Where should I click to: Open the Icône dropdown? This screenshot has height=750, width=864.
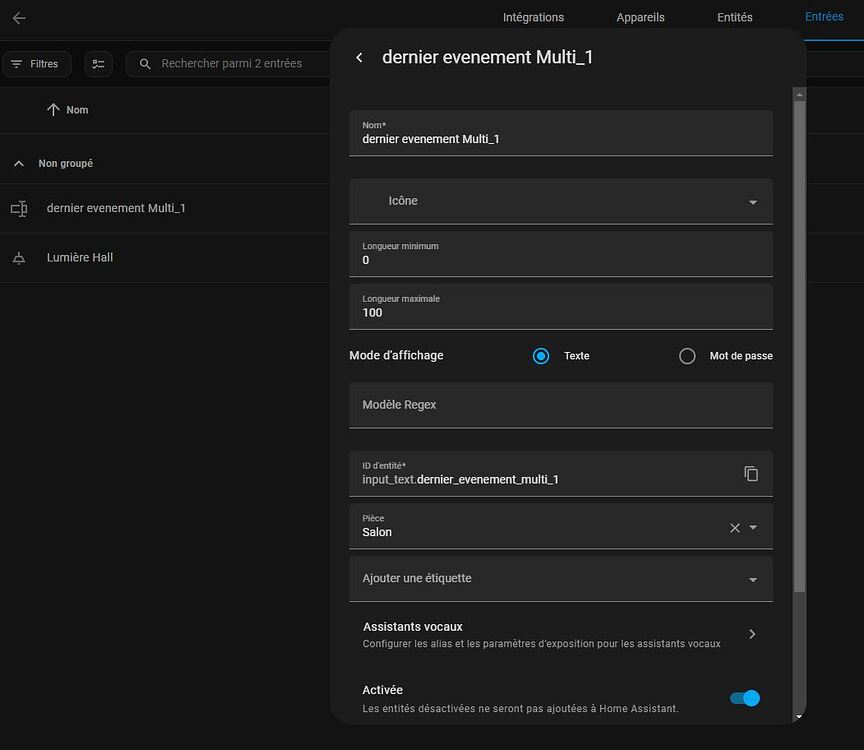[x=753, y=202]
